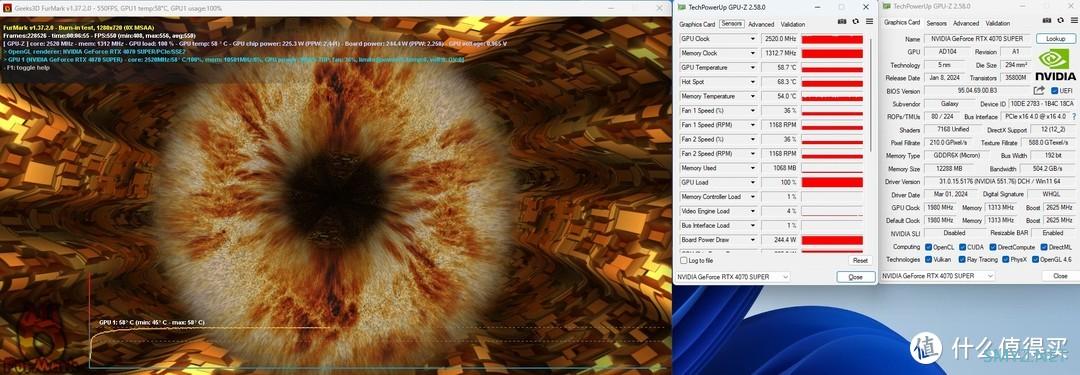
Task: Click GPU-Z Sensors window title bar icon
Action: [x=682, y=7]
